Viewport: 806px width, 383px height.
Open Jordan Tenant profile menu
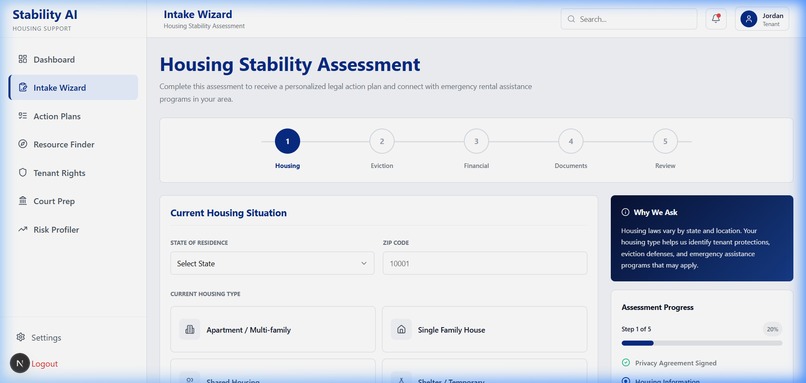pyautogui.click(x=762, y=19)
